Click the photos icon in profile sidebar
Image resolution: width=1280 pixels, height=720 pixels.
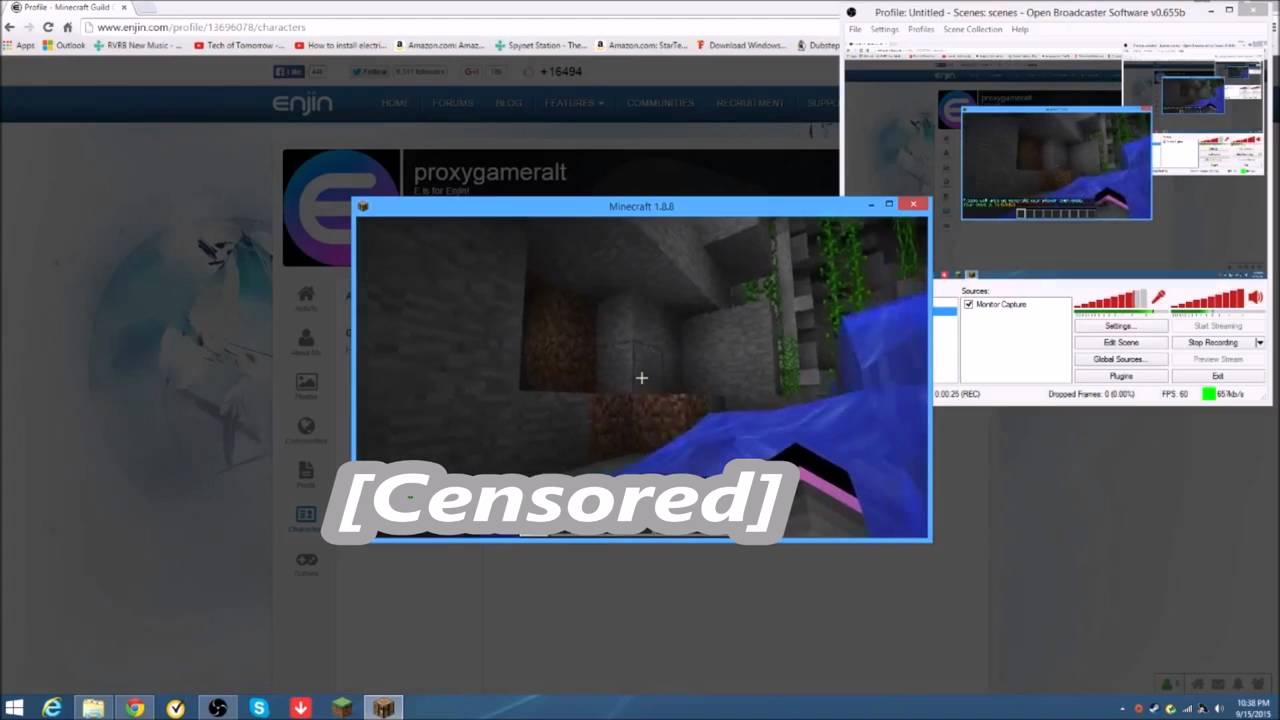[306, 382]
